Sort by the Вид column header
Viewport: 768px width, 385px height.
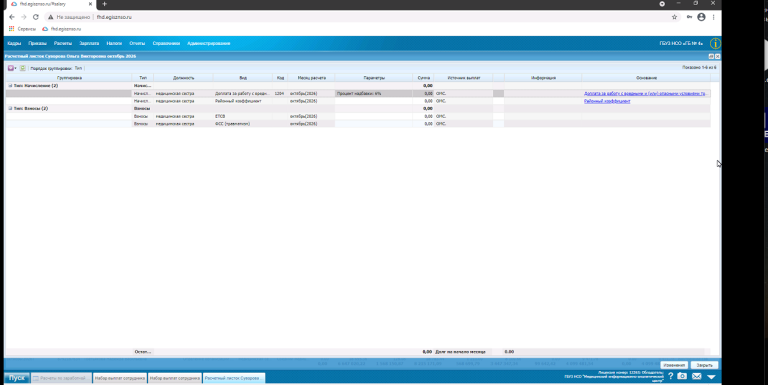[x=243, y=78]
